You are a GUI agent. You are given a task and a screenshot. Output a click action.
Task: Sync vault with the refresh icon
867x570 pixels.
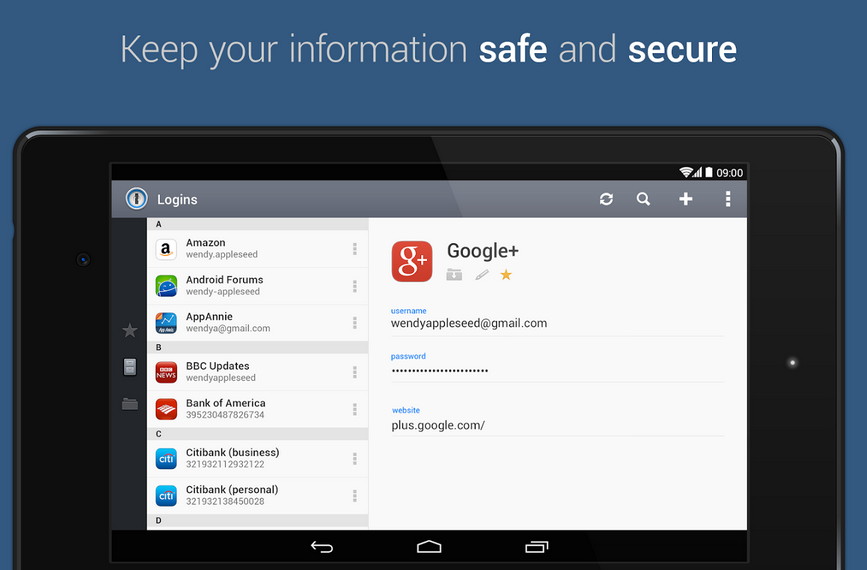click(607, 199)
